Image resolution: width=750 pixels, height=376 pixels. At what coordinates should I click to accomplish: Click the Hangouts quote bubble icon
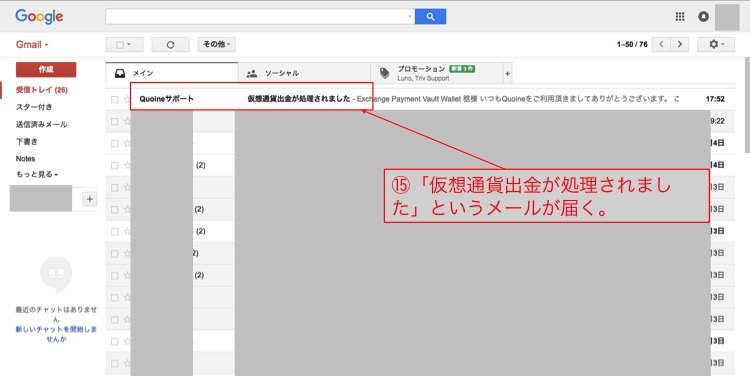56,275
